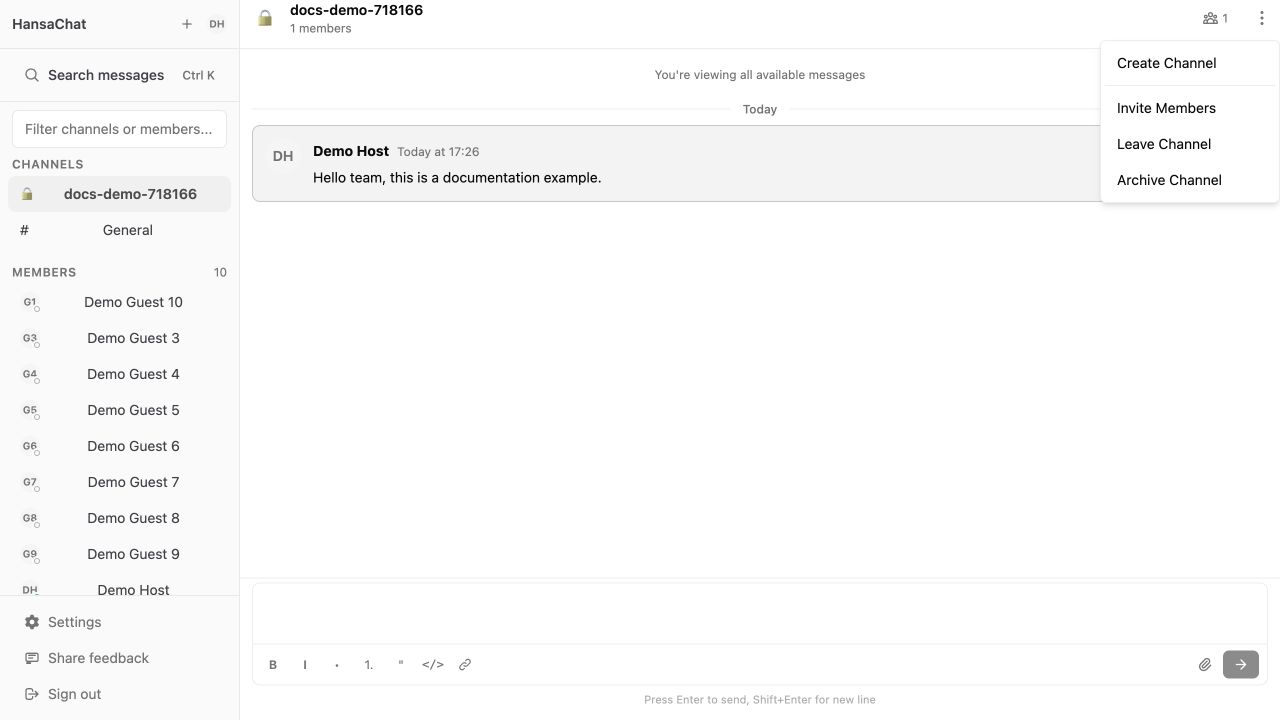Click the G5 avatar for Demo Guest 5
The height and width of the screenshot is (720, 1280).
click(x=30, y=410)
